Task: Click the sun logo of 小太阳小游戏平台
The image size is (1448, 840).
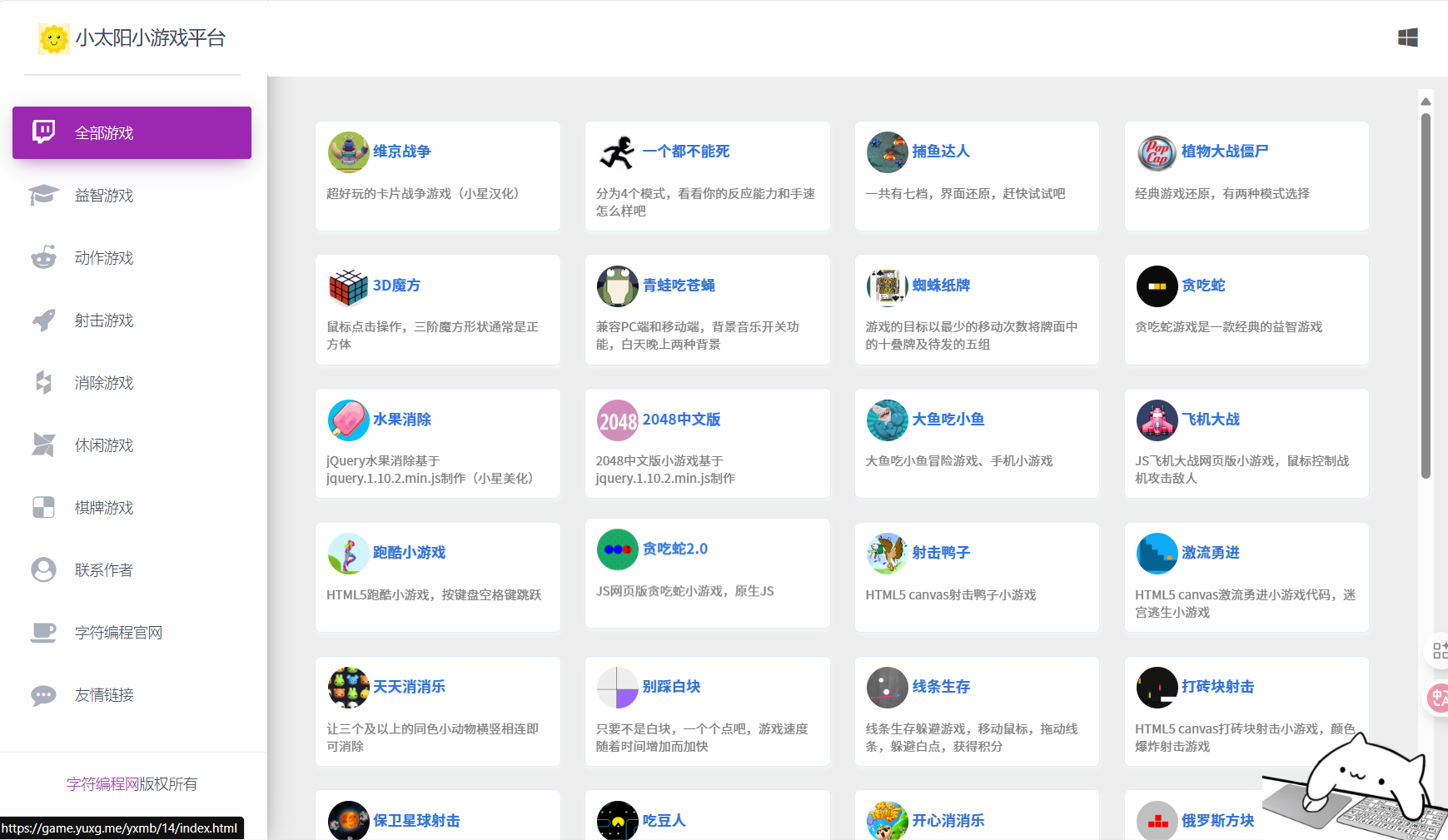Action: pos(54,38)
